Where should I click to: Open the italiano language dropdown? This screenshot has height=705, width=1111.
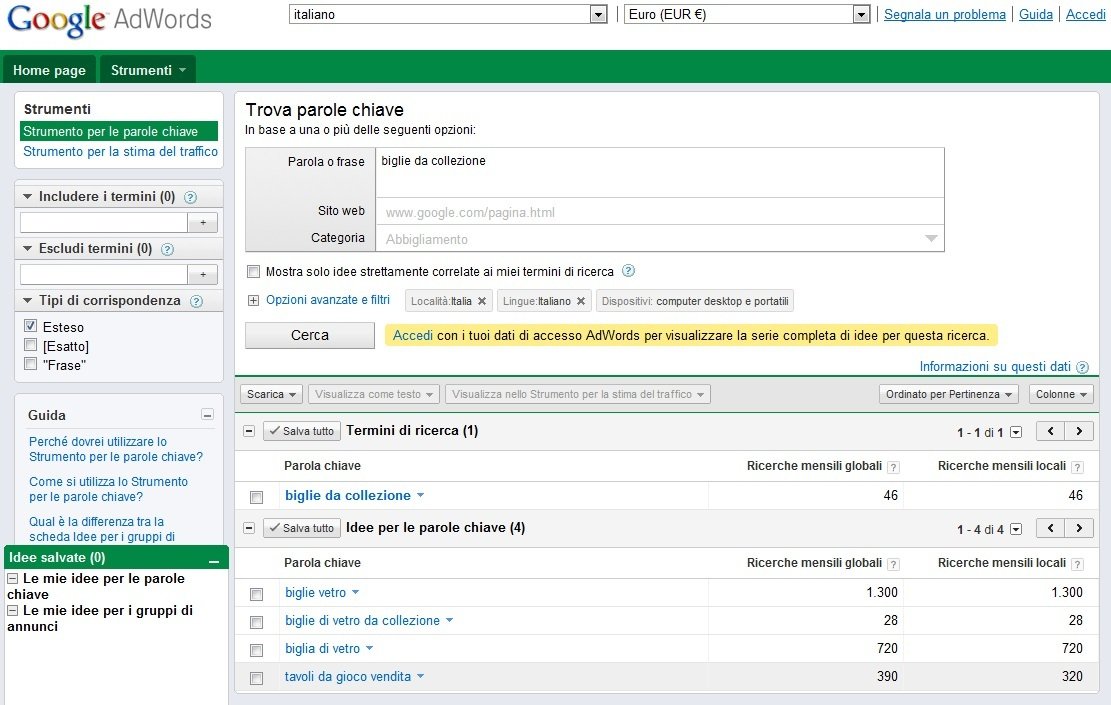449,14
